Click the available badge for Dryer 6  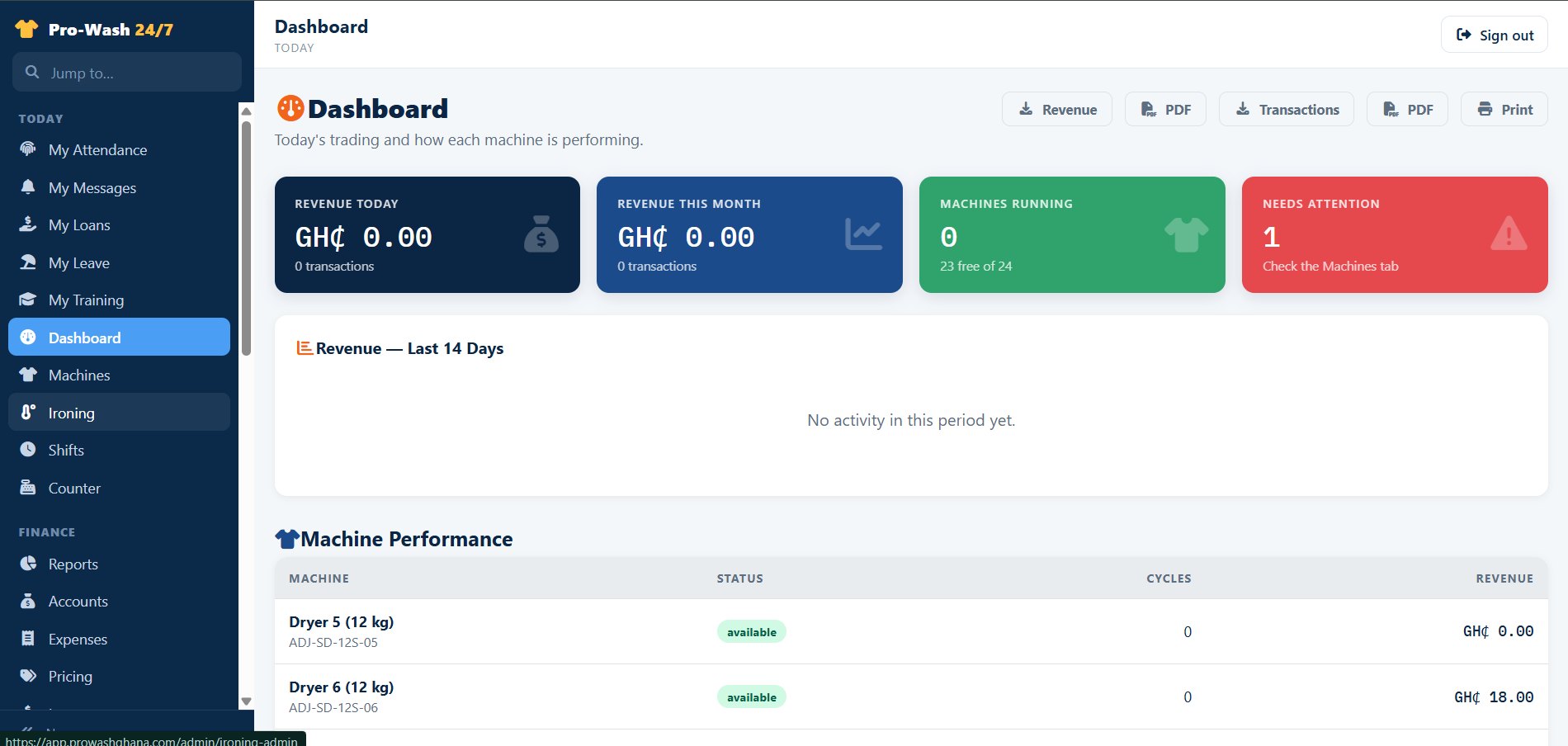[752, 696]
